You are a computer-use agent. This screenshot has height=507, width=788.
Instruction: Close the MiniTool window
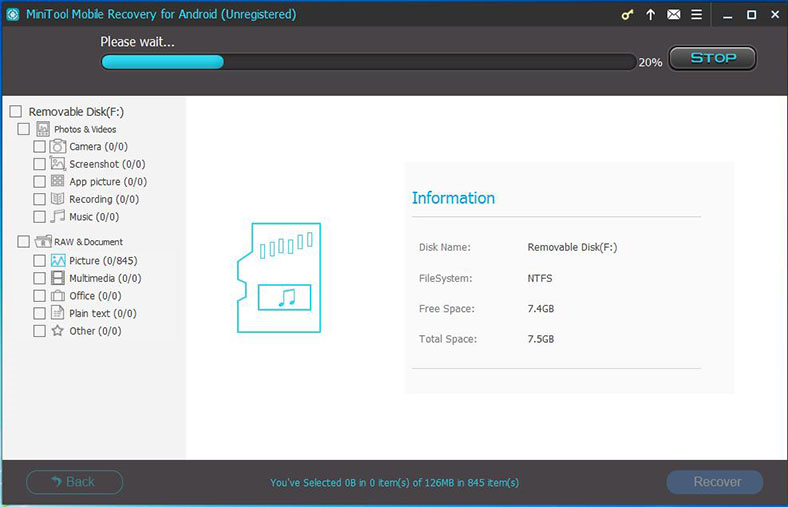(x=775, y=15)
